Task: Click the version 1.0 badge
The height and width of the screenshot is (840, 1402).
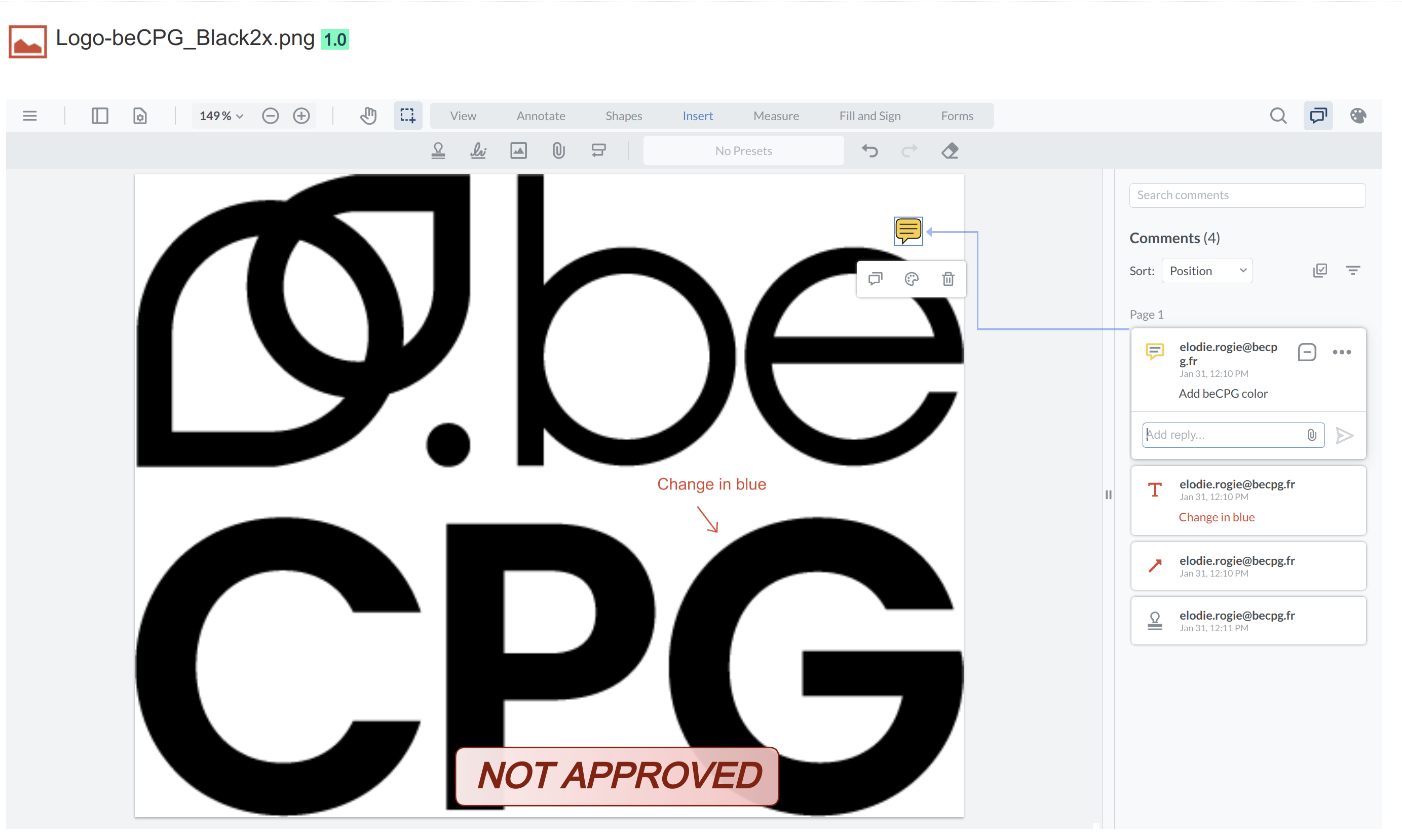Action: tap(335, 39)
